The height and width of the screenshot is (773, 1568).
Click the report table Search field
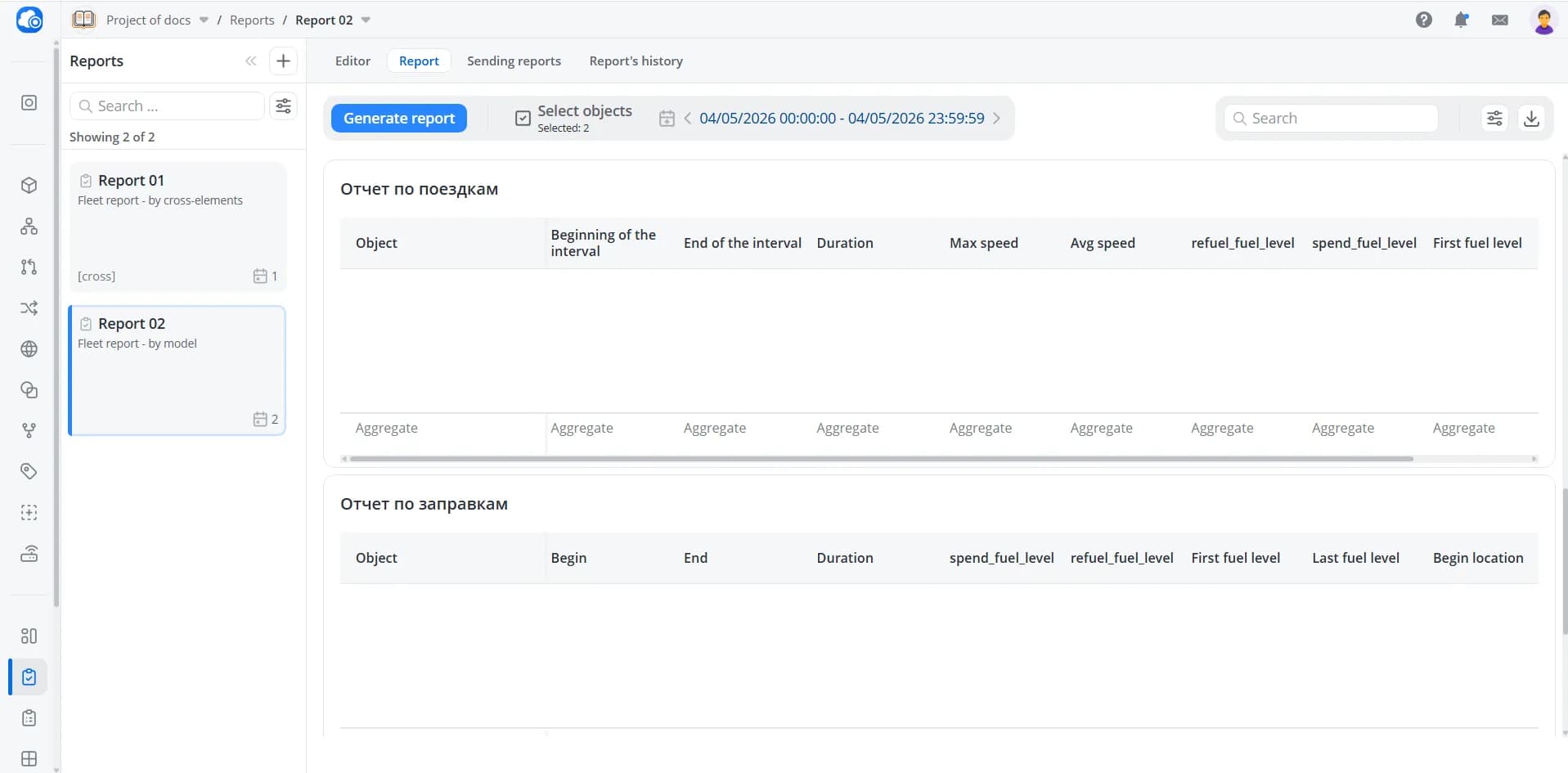[1332, 118]
